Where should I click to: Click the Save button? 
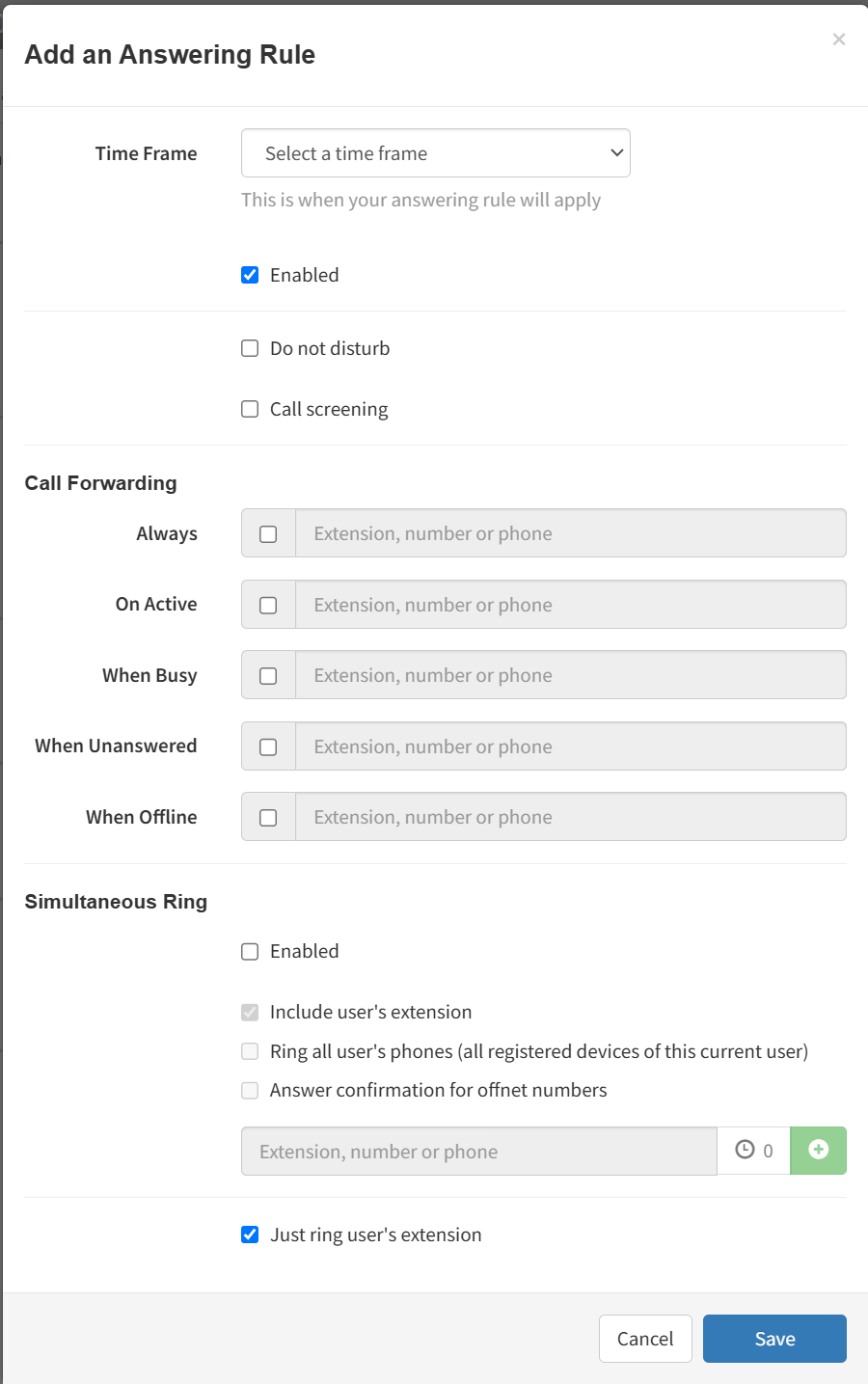tap(773, 1339)
